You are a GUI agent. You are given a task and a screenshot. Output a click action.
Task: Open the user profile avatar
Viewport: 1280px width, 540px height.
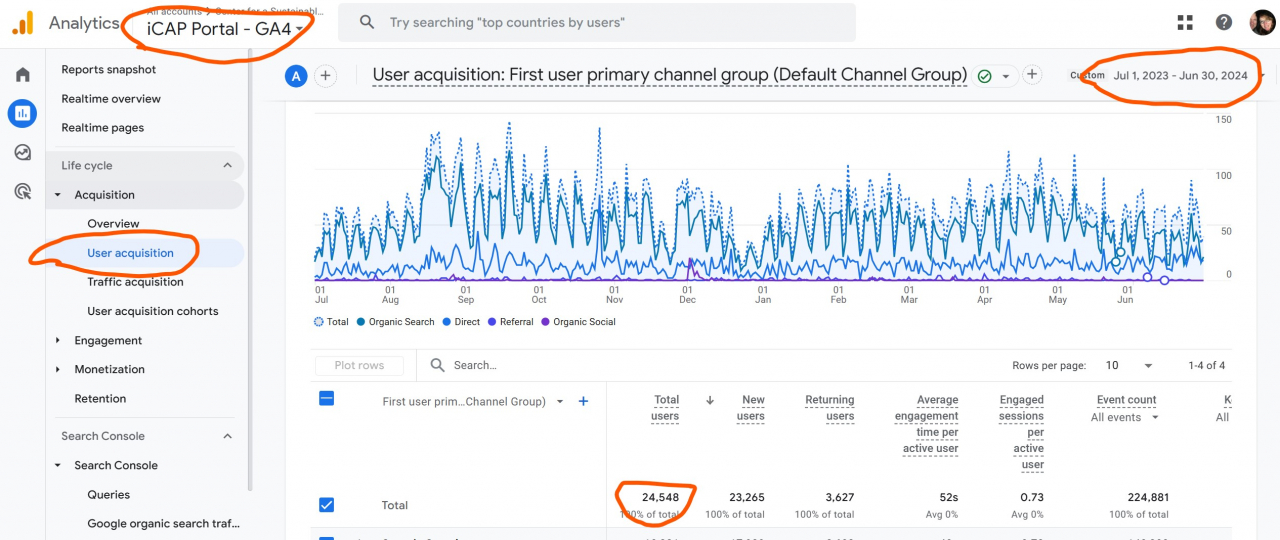1262,22
